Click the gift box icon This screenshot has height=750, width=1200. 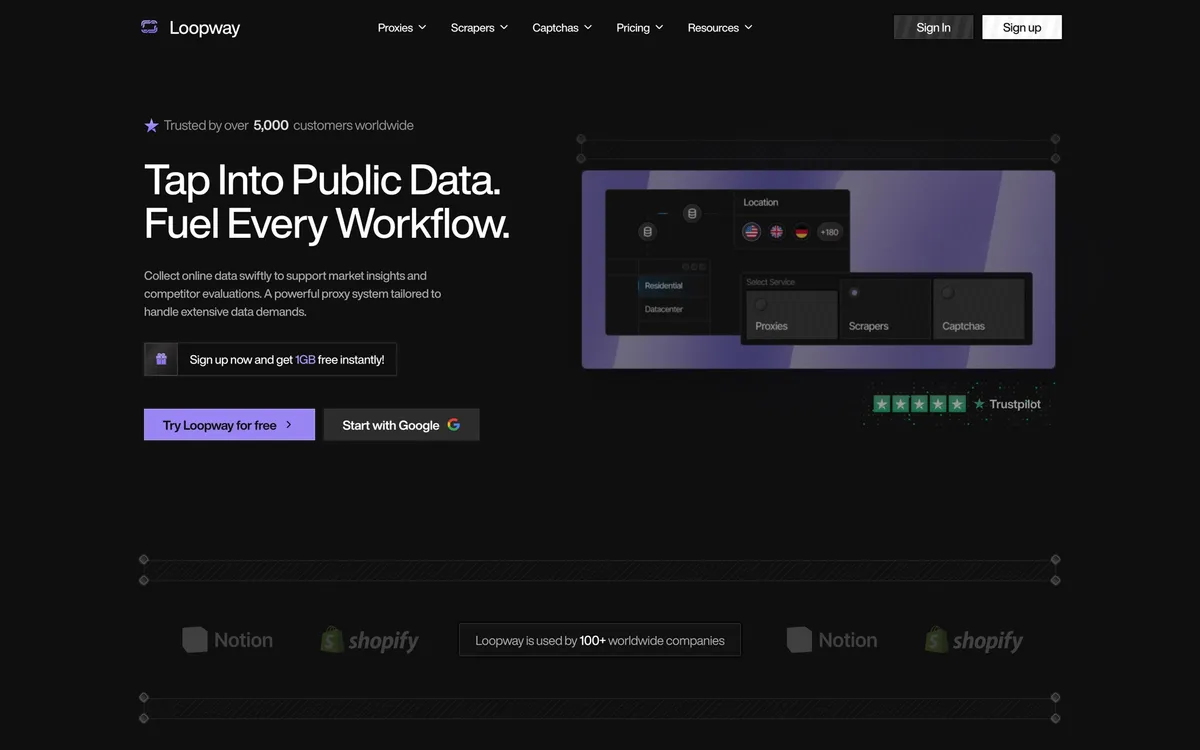[161, 359]
